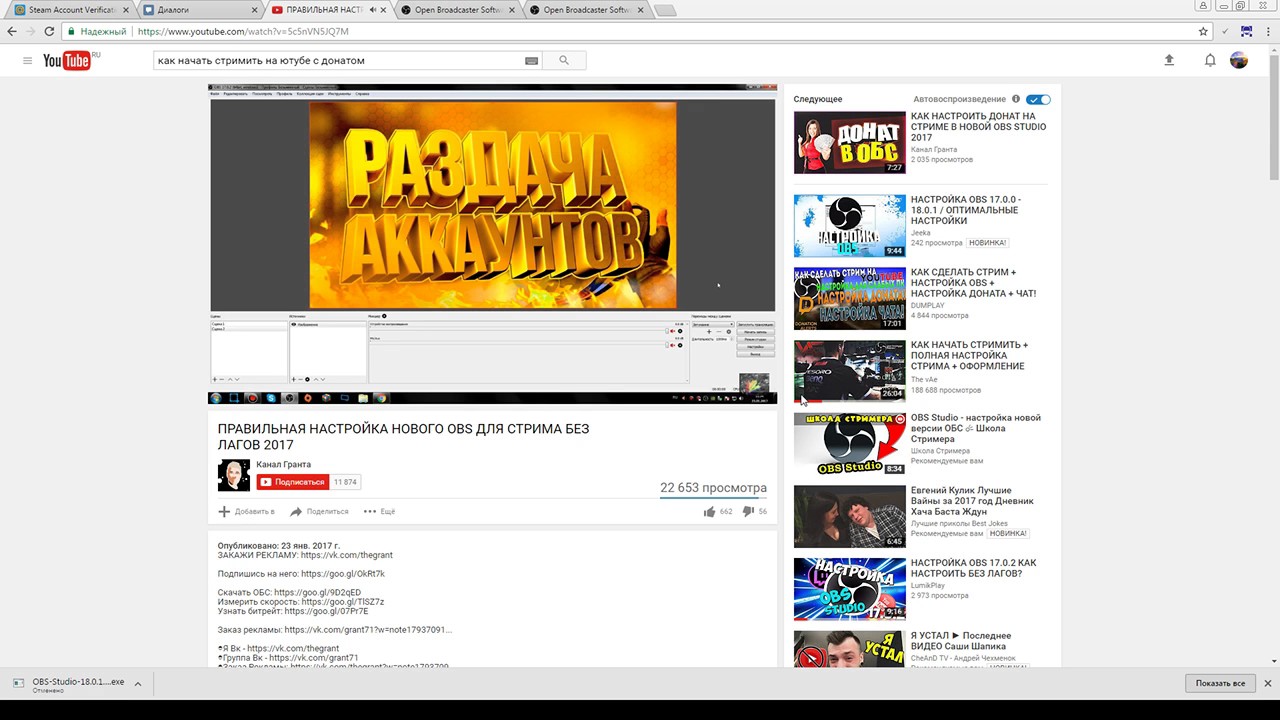Click the 11 874 subscriber count
This screenshot has width=1280, height=720.
345,482
